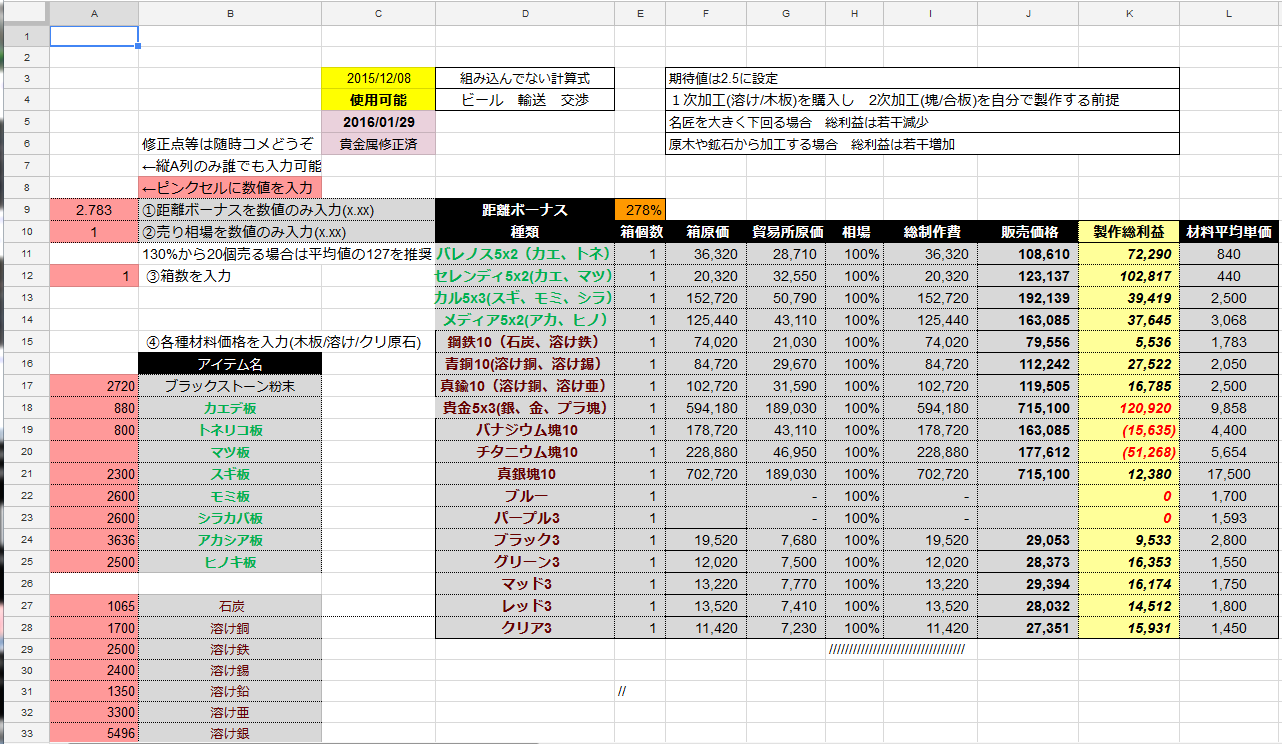Click the yellow 使用可能 cell

[378, 100]
